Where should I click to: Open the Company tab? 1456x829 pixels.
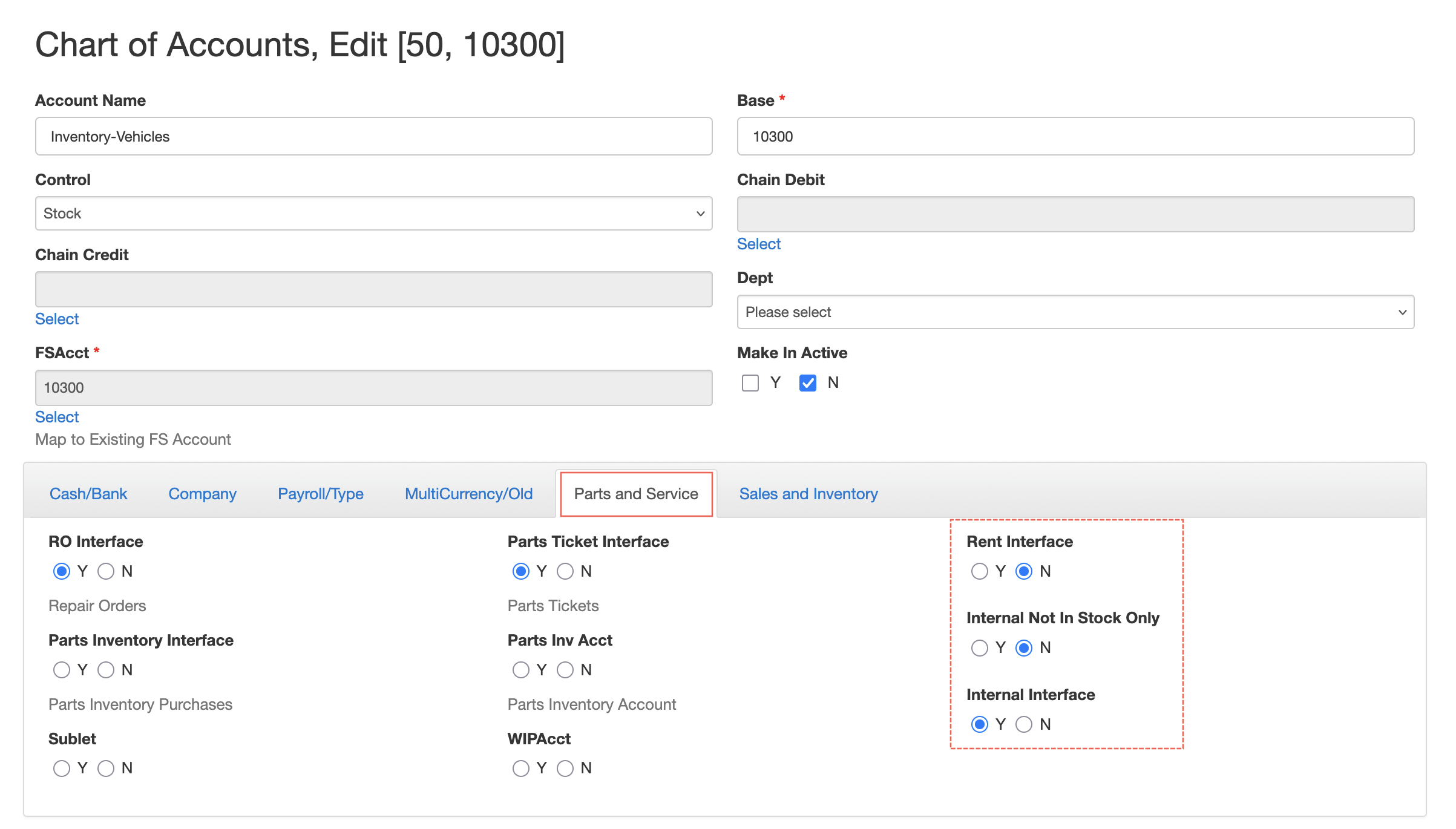point(202,494)
